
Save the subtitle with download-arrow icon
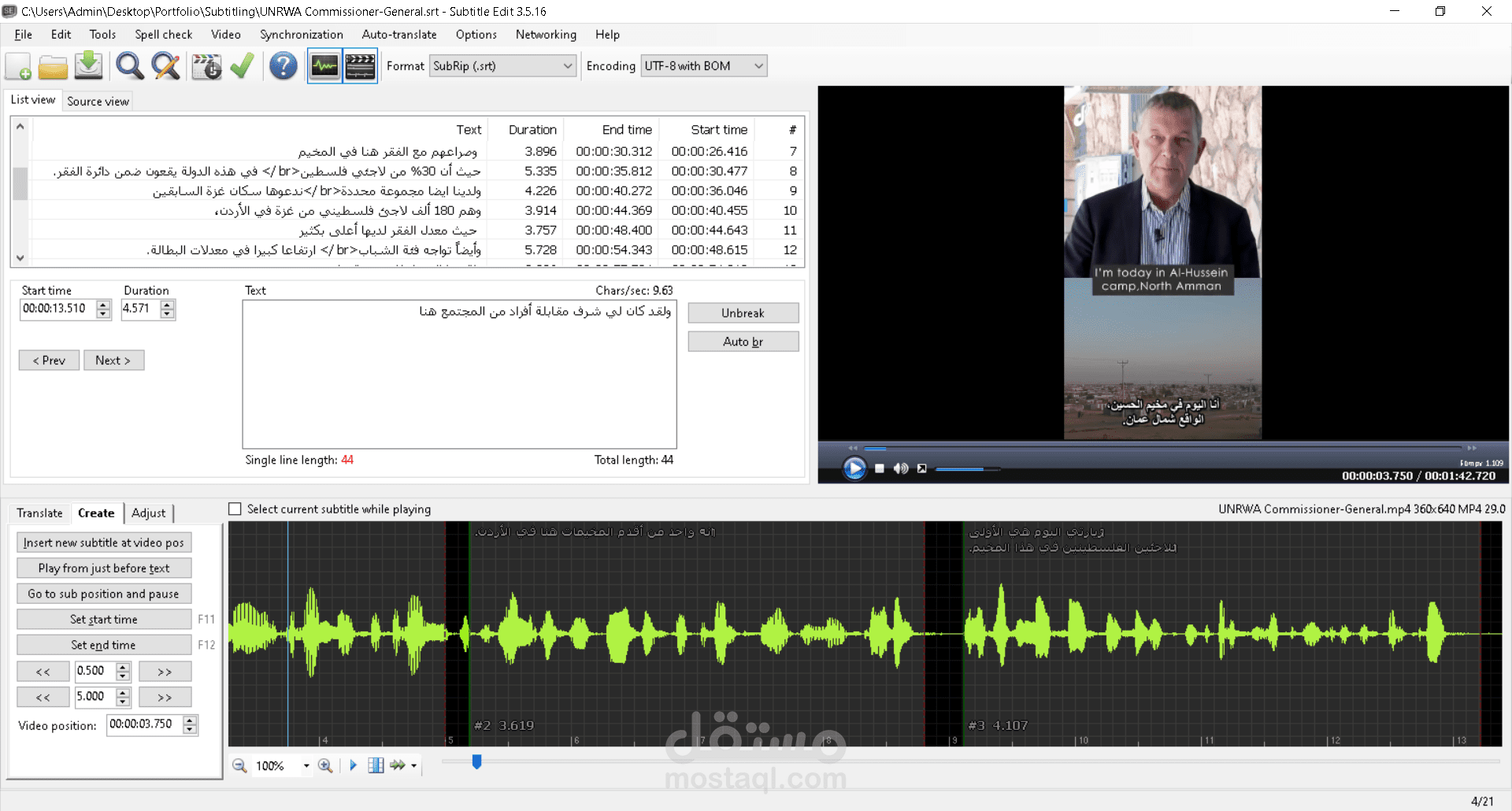pyautogui.click(x=89, y=66)
